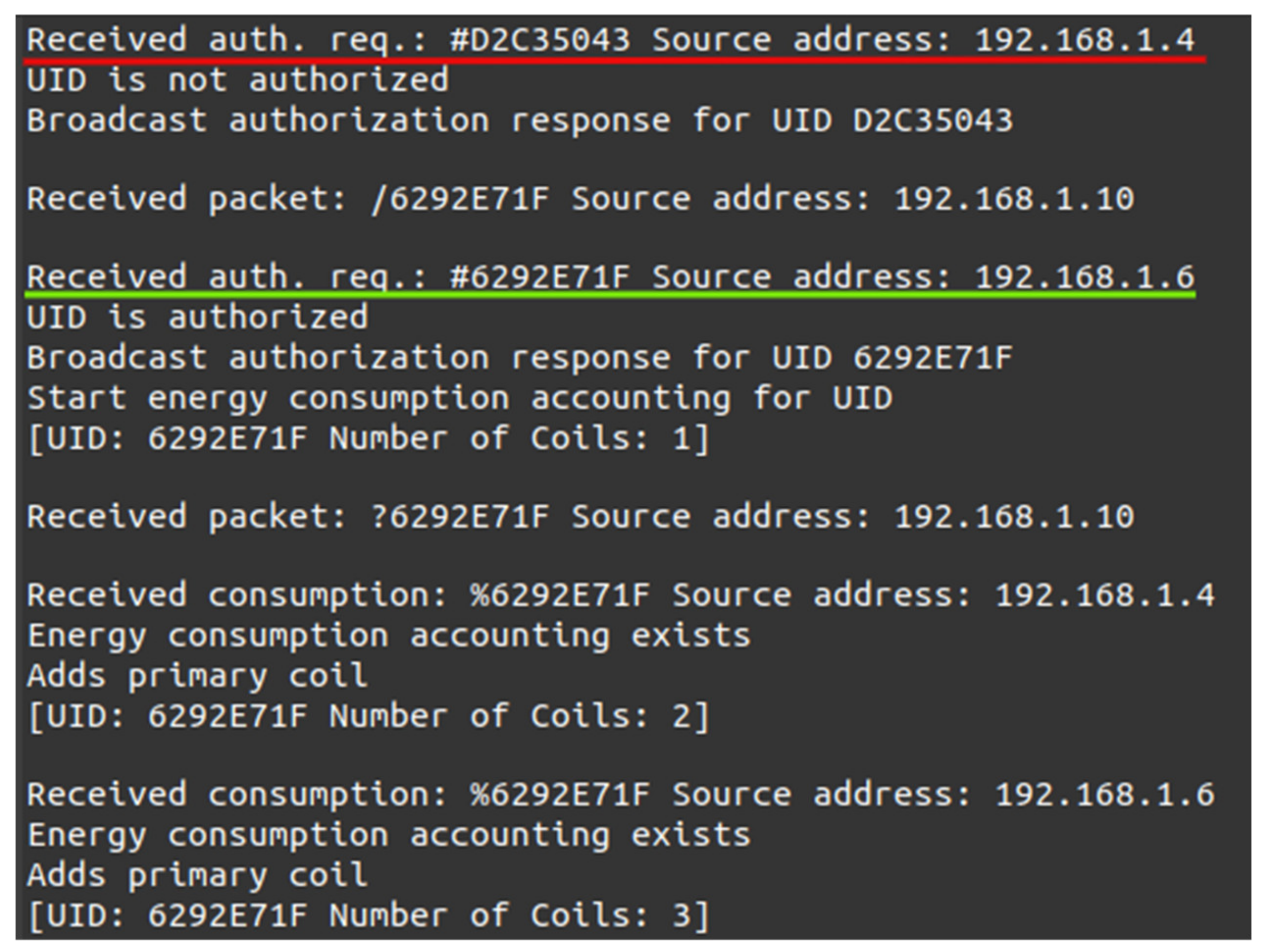The image size is (1267, 952).
Task: Click the 'UID is authorized' line
Action: [198, 317]
